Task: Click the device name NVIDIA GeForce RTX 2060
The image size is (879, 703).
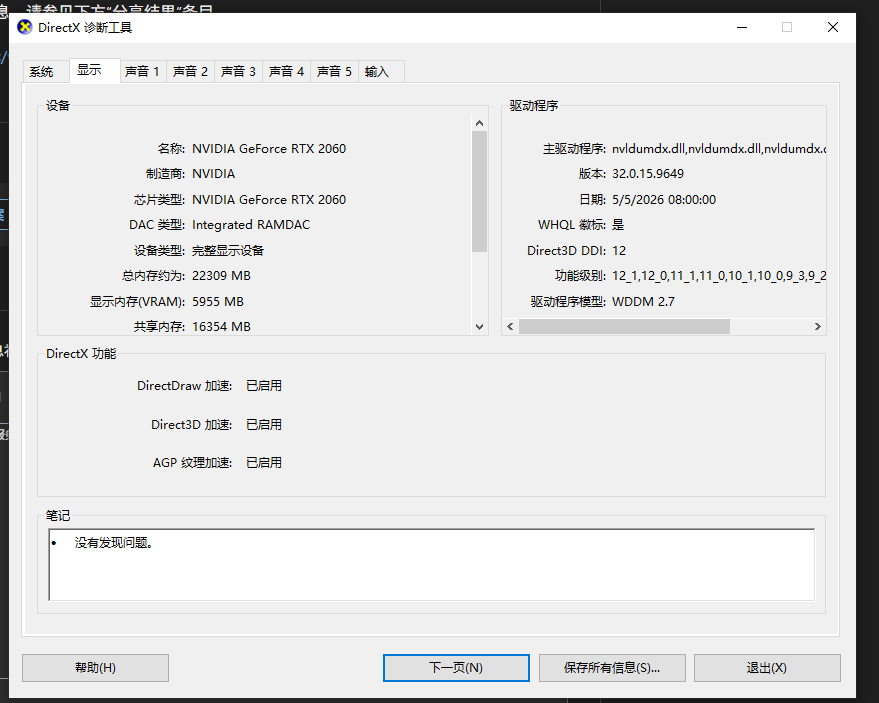Action: [x=269, y=149]
